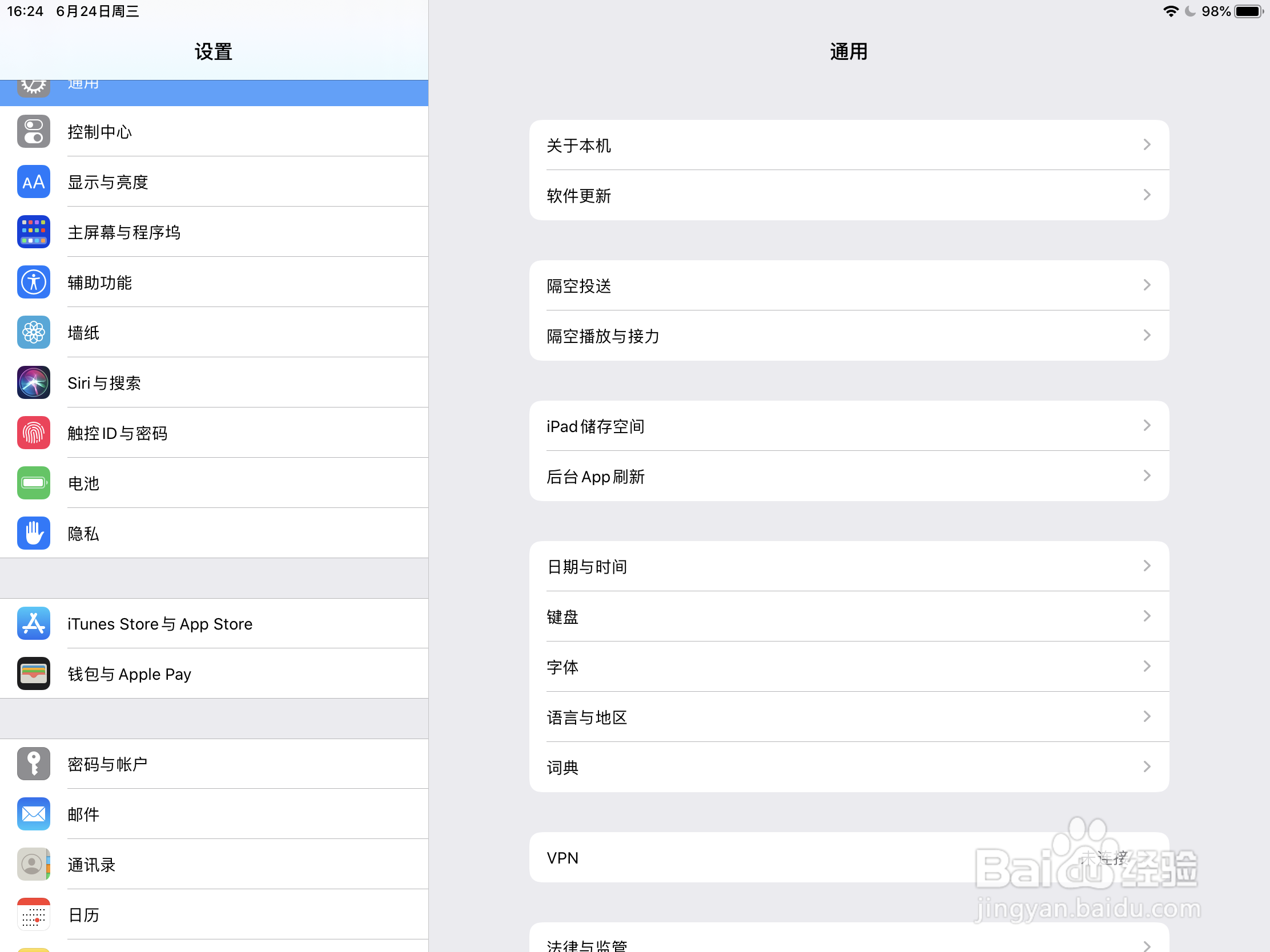This screenshot has width=1270, height=952.
Task: Tap the Wallpaper flower icon
Action: pos(33,332)
